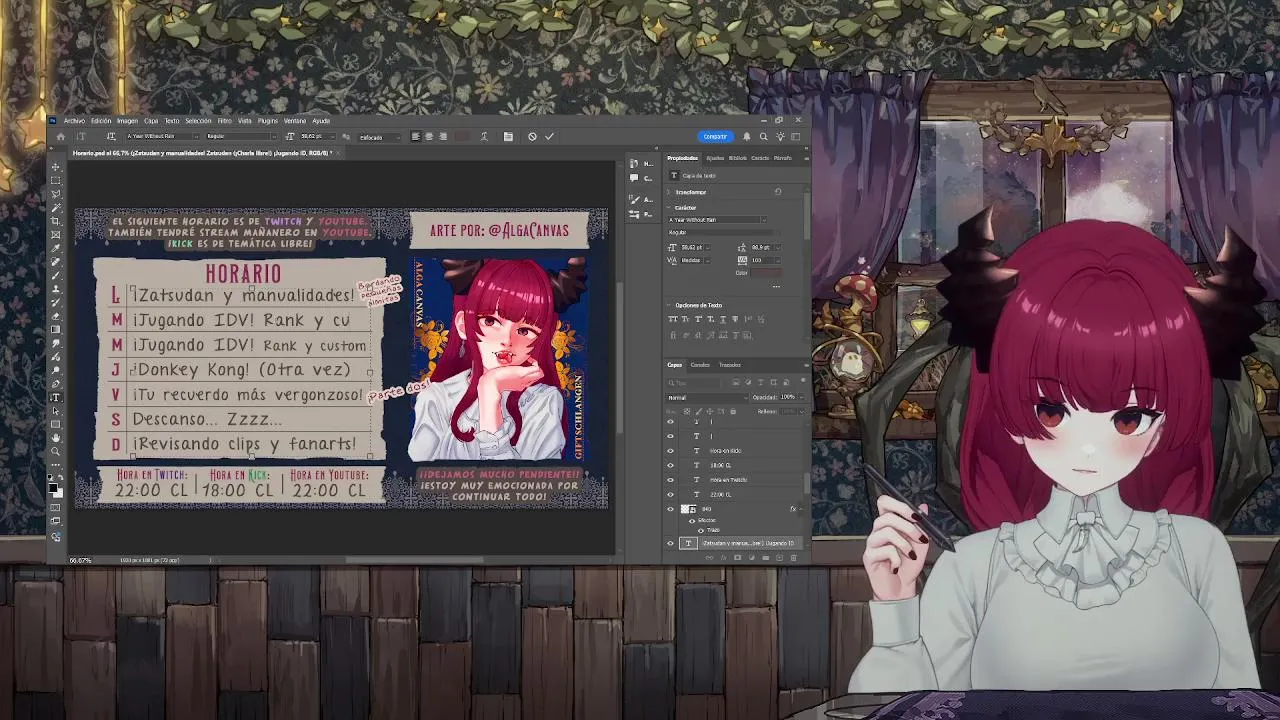1280x720 pixels.
Task: Add layer style fx button
Action: (x=724, y=558)
